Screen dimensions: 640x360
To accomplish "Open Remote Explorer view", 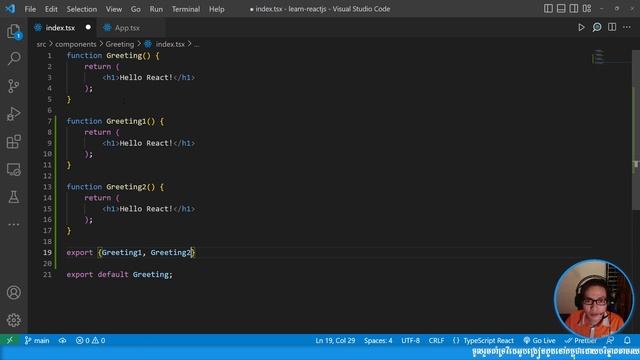I will (14, 169).
